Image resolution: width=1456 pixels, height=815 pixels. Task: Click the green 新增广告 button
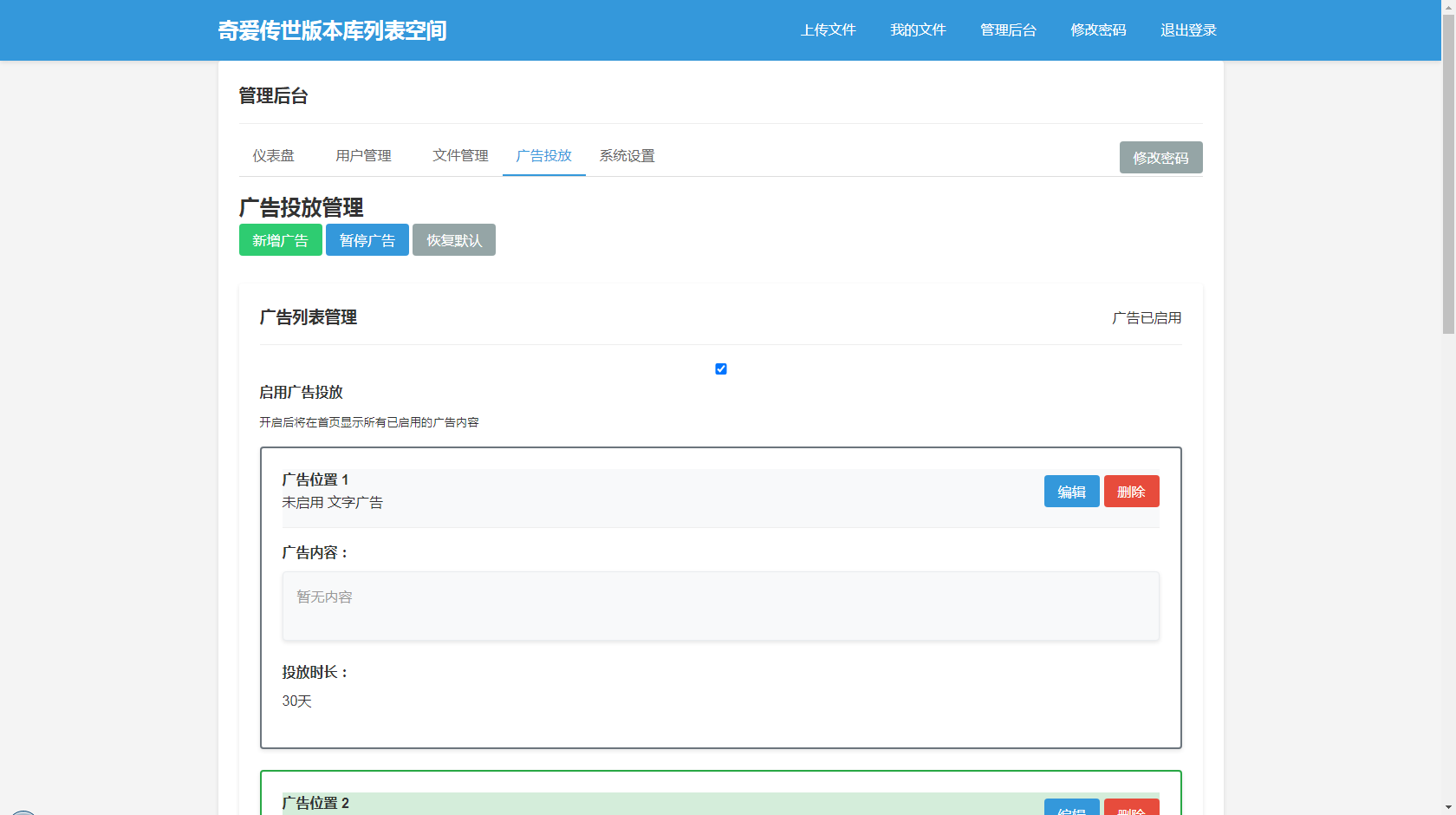280,240
